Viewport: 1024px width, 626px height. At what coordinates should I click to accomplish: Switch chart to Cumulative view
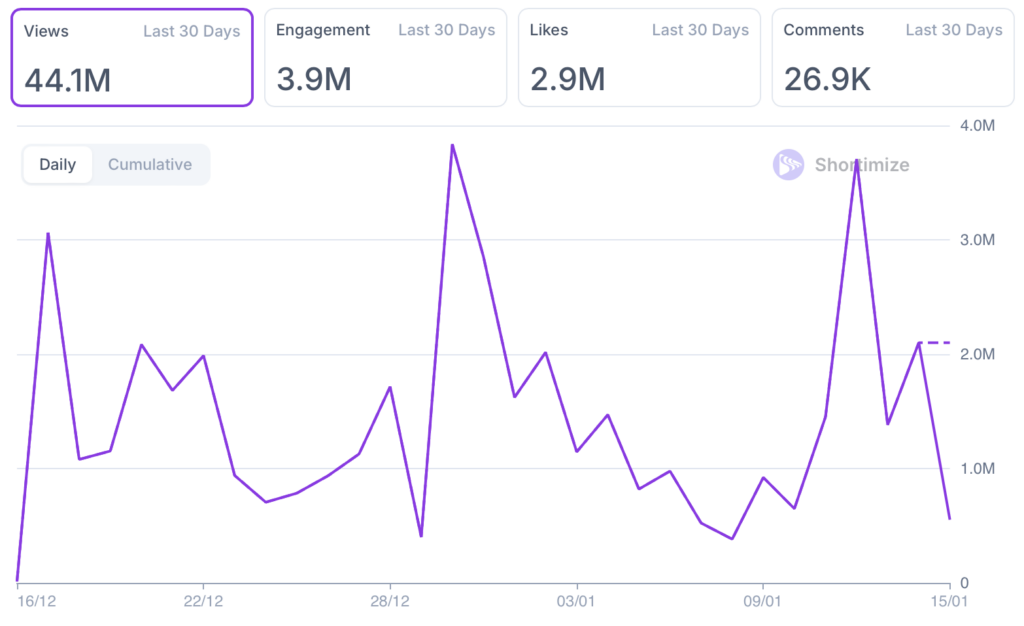[150, 165]
